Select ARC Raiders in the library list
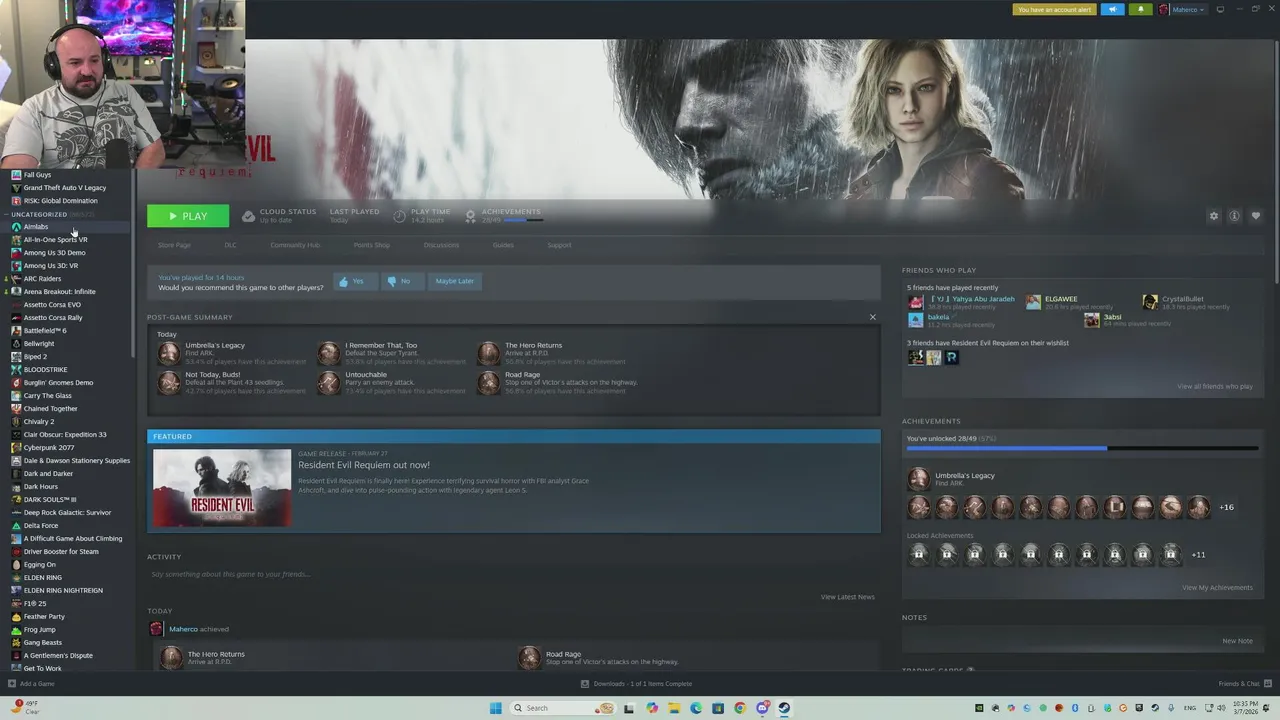The image size is (1280, 720). (x=42, y=279)
